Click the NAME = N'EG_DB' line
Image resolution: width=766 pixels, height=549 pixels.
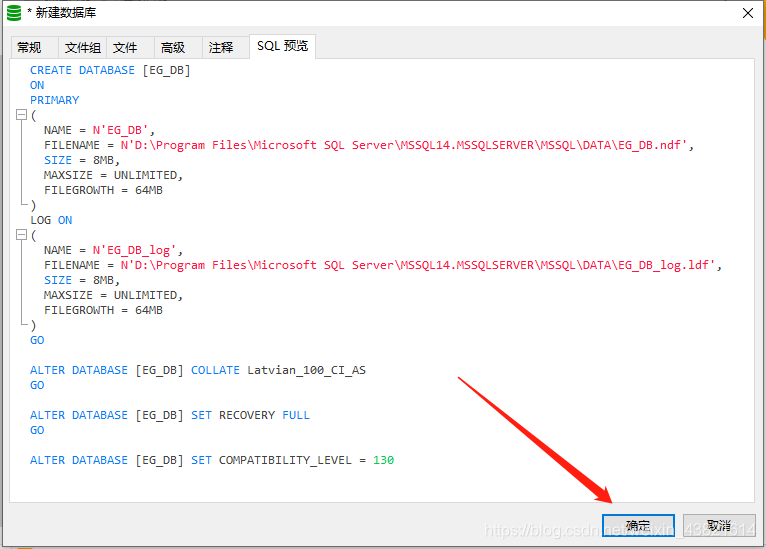(x=99, y=130)
